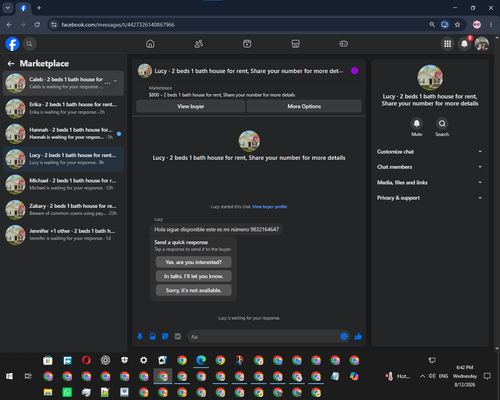Open the Windows Start menu

click(9, 376)
